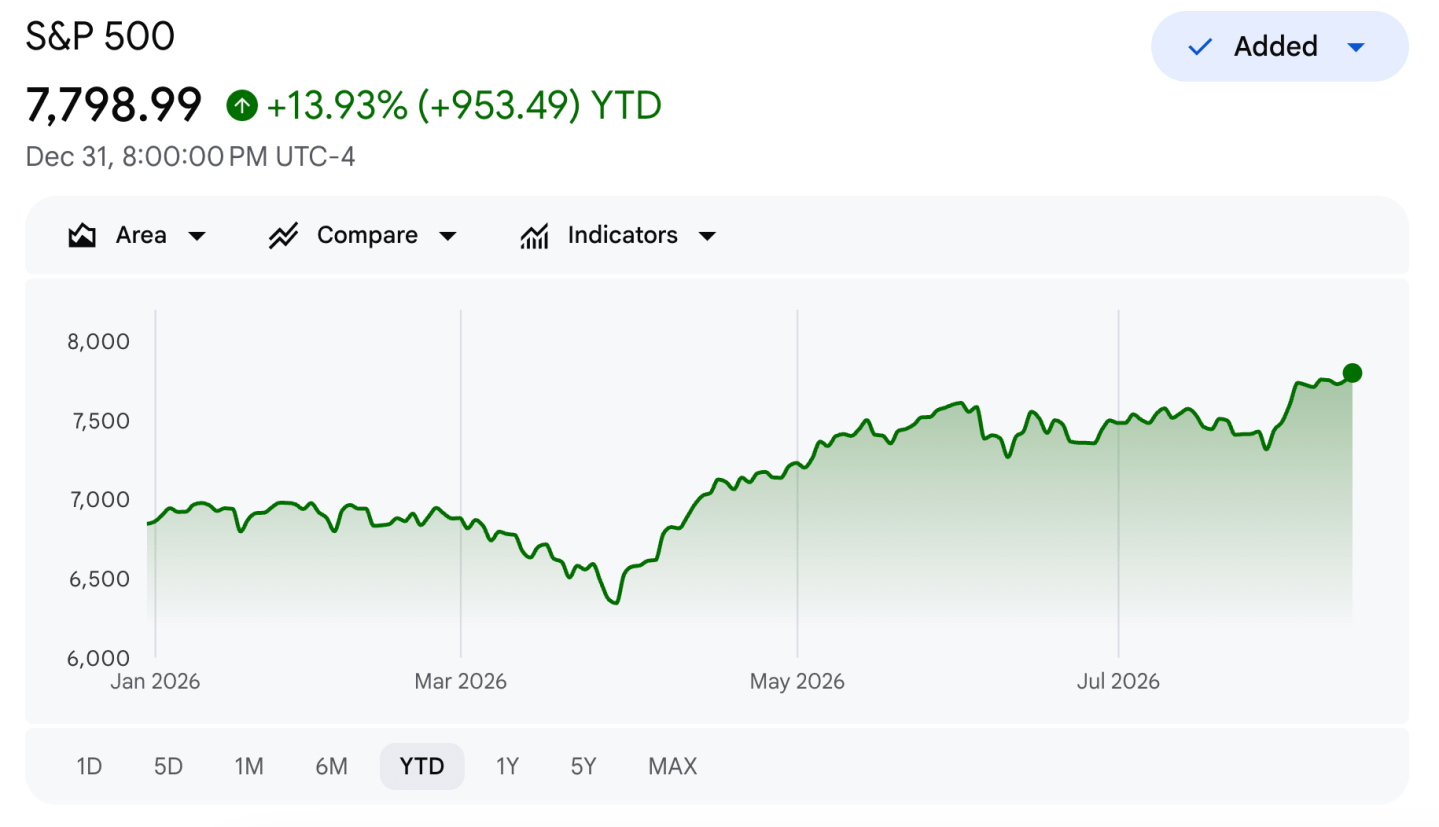Click the Indicators bar chart icon
This screenshot has height=827, width=1439.
[535, 236]
